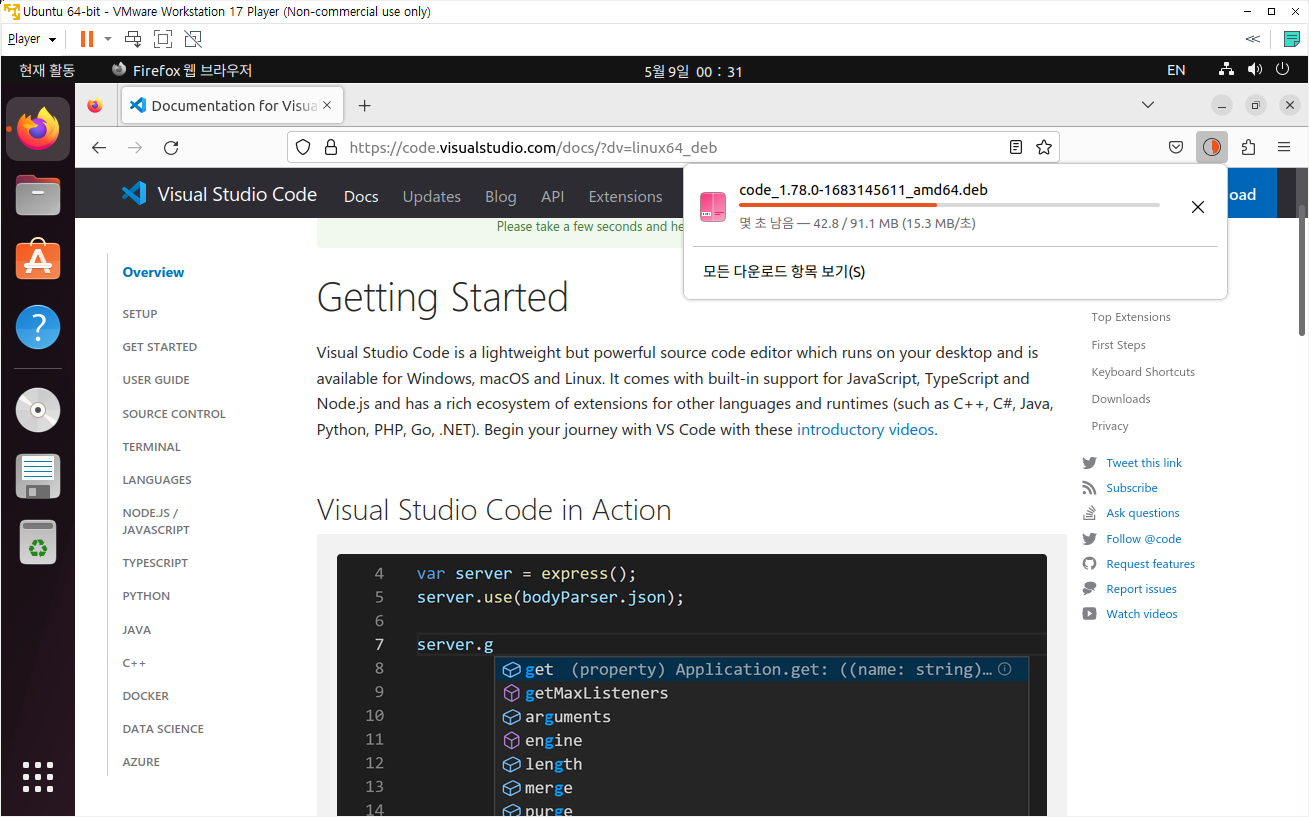Open the SETUP section in the sidebar
Image resolution: width=1309 pixels, height=817 pixels.
pyautogui.click(x=140, y=314)
